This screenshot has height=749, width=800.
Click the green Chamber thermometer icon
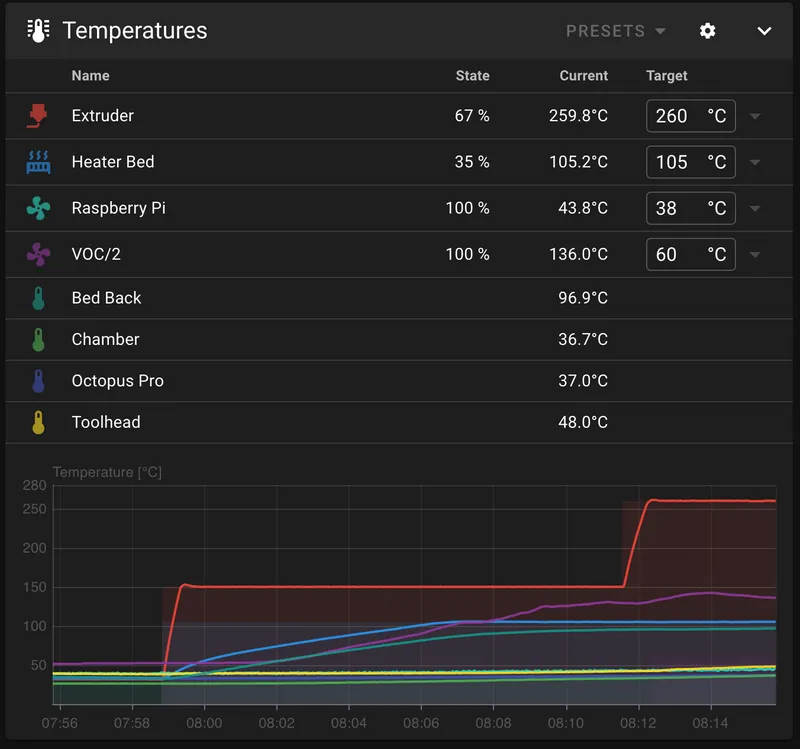click(x=38, y=339)
